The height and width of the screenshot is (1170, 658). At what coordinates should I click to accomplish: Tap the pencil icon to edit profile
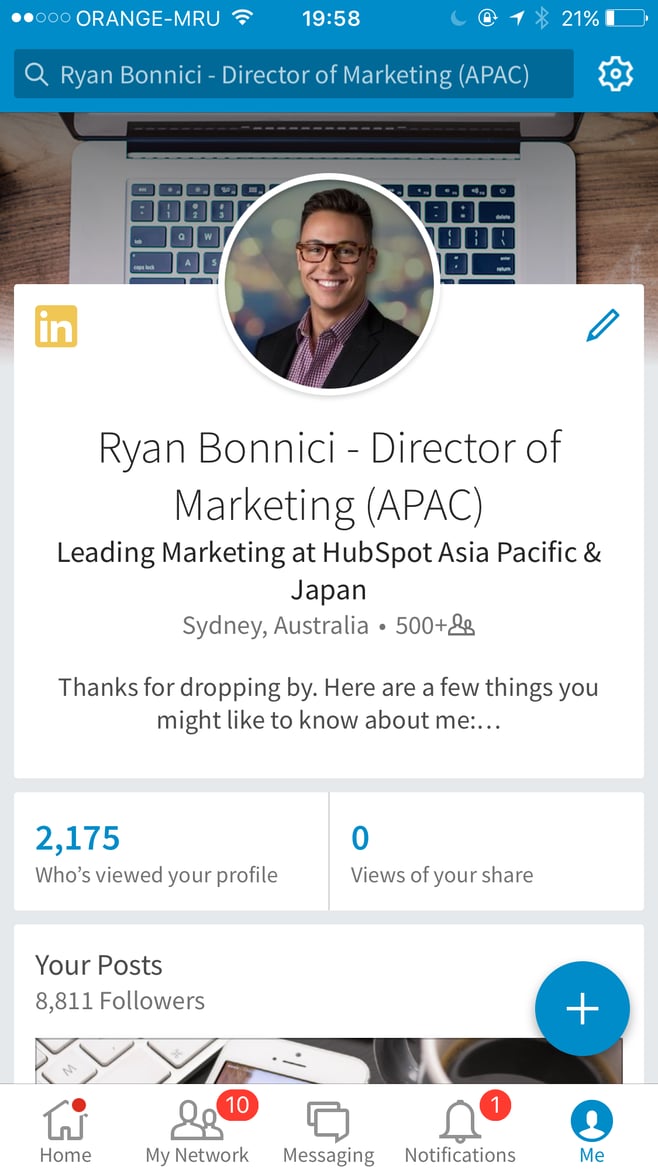click(x=603, y=326)
